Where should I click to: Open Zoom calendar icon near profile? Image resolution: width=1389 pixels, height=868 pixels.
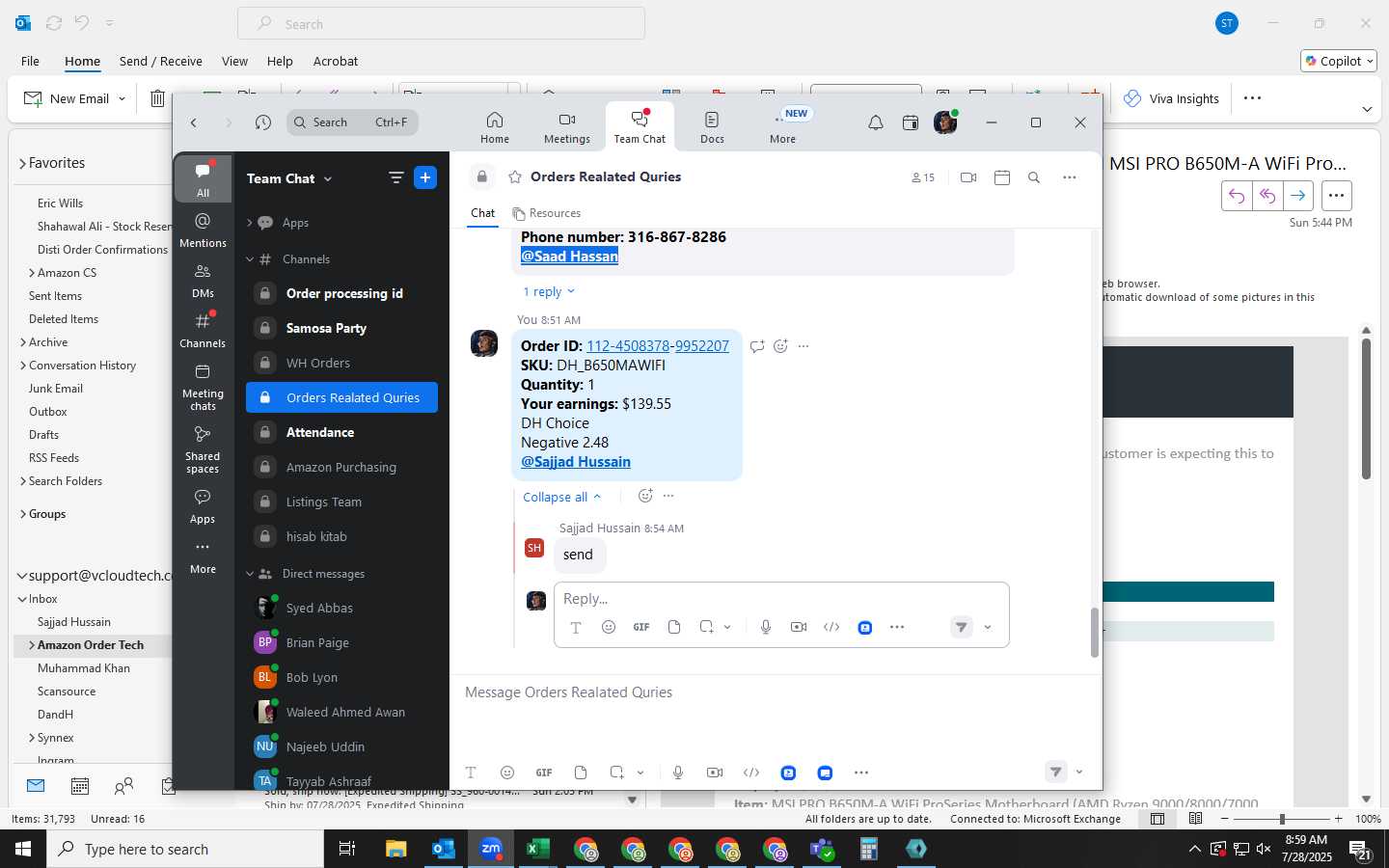910,122
